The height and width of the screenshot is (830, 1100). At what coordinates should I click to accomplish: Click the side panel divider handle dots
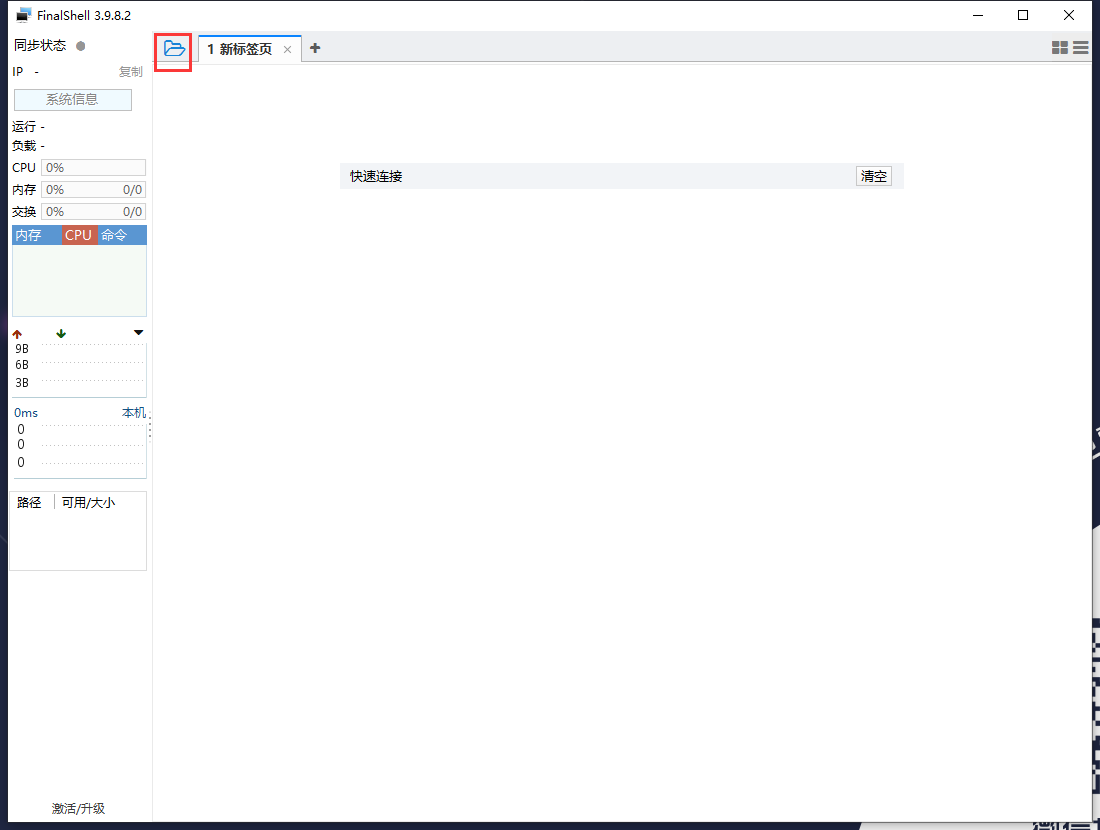click(150, 428)
